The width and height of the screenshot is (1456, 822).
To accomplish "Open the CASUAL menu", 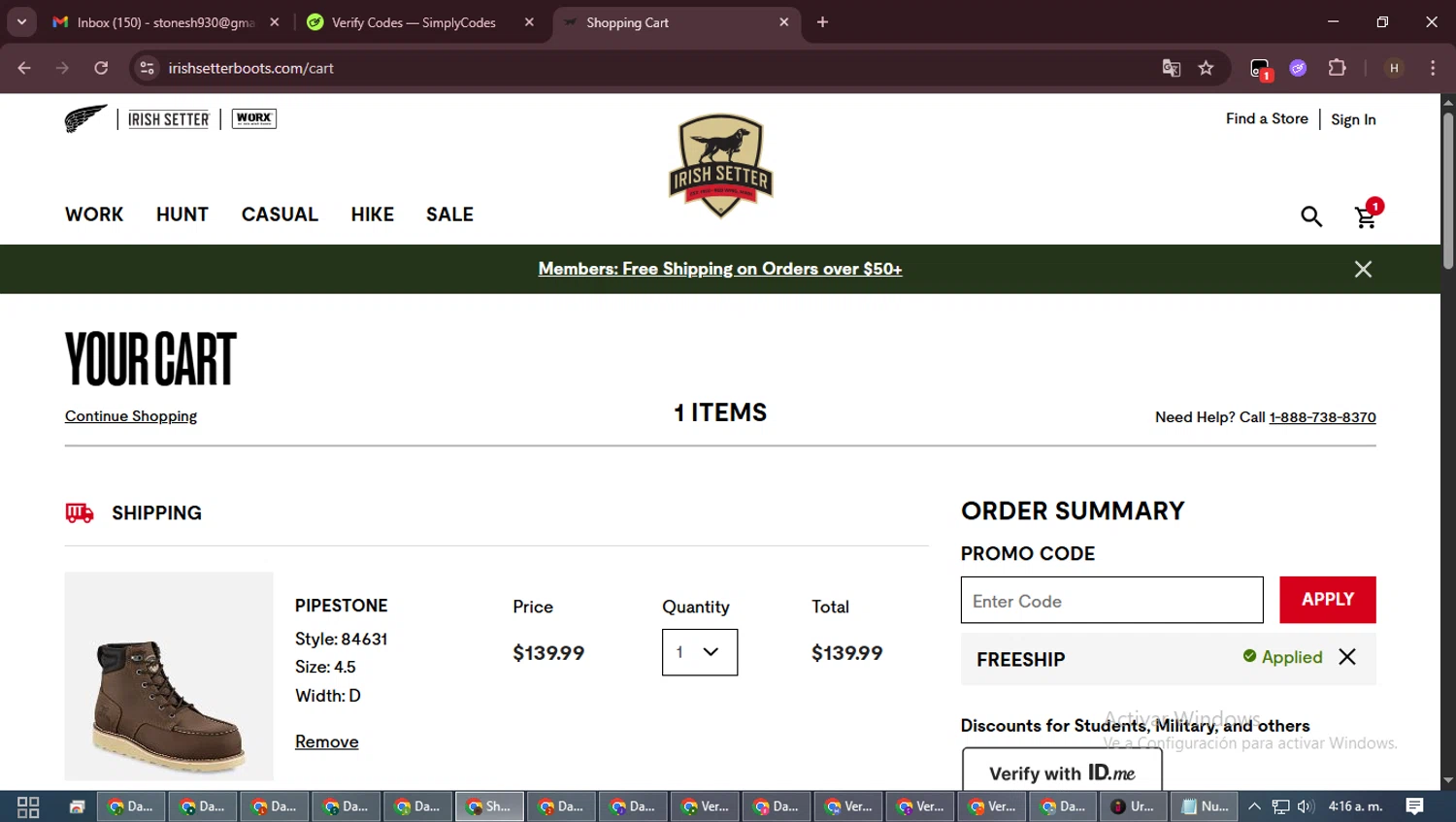I will click(280, 214).
